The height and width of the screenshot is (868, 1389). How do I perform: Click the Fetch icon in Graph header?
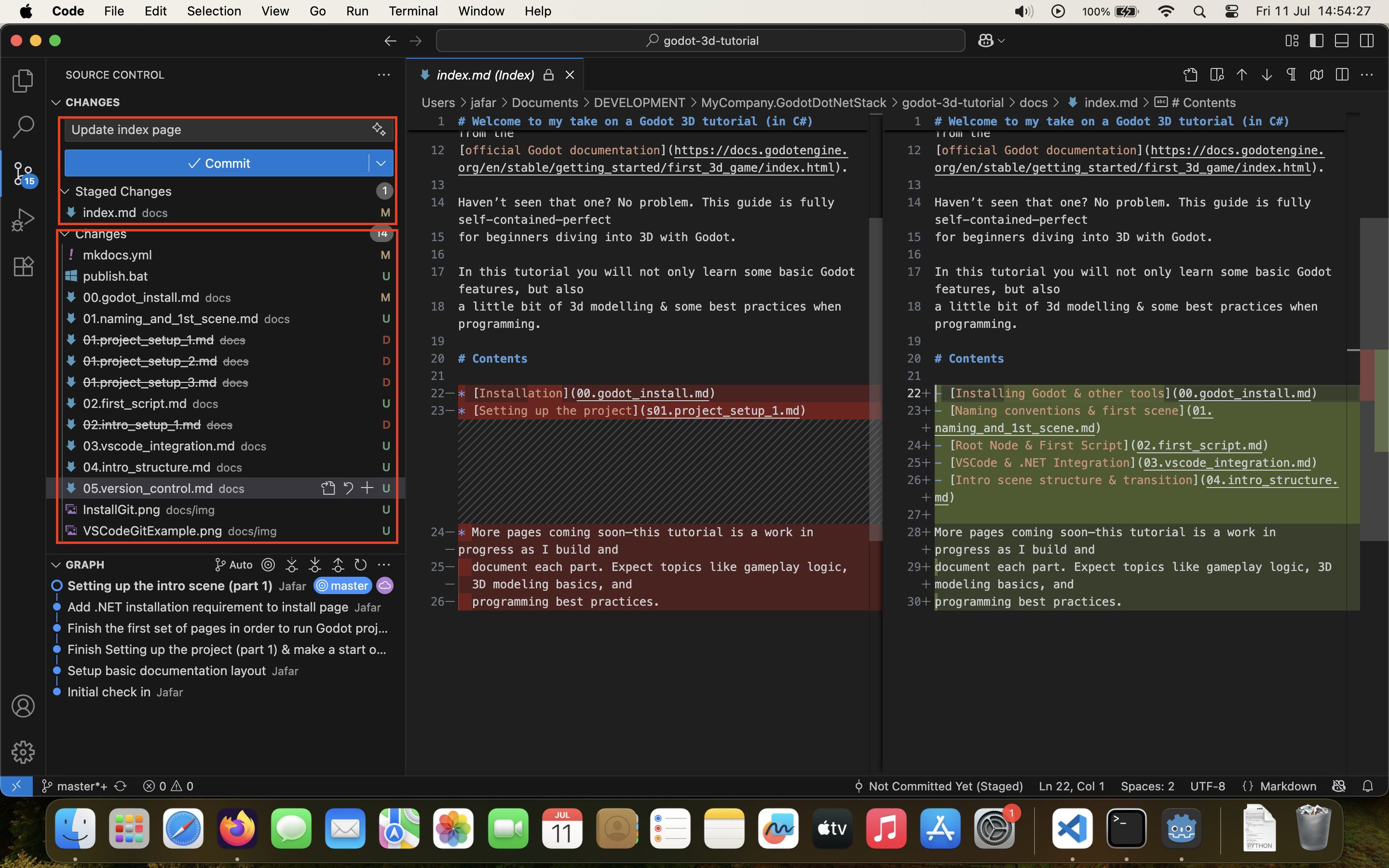coord(292,565)
